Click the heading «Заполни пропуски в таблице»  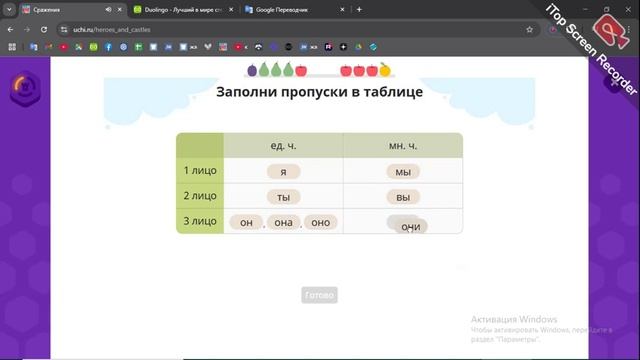pyautogui.click(x=320, y=92)
